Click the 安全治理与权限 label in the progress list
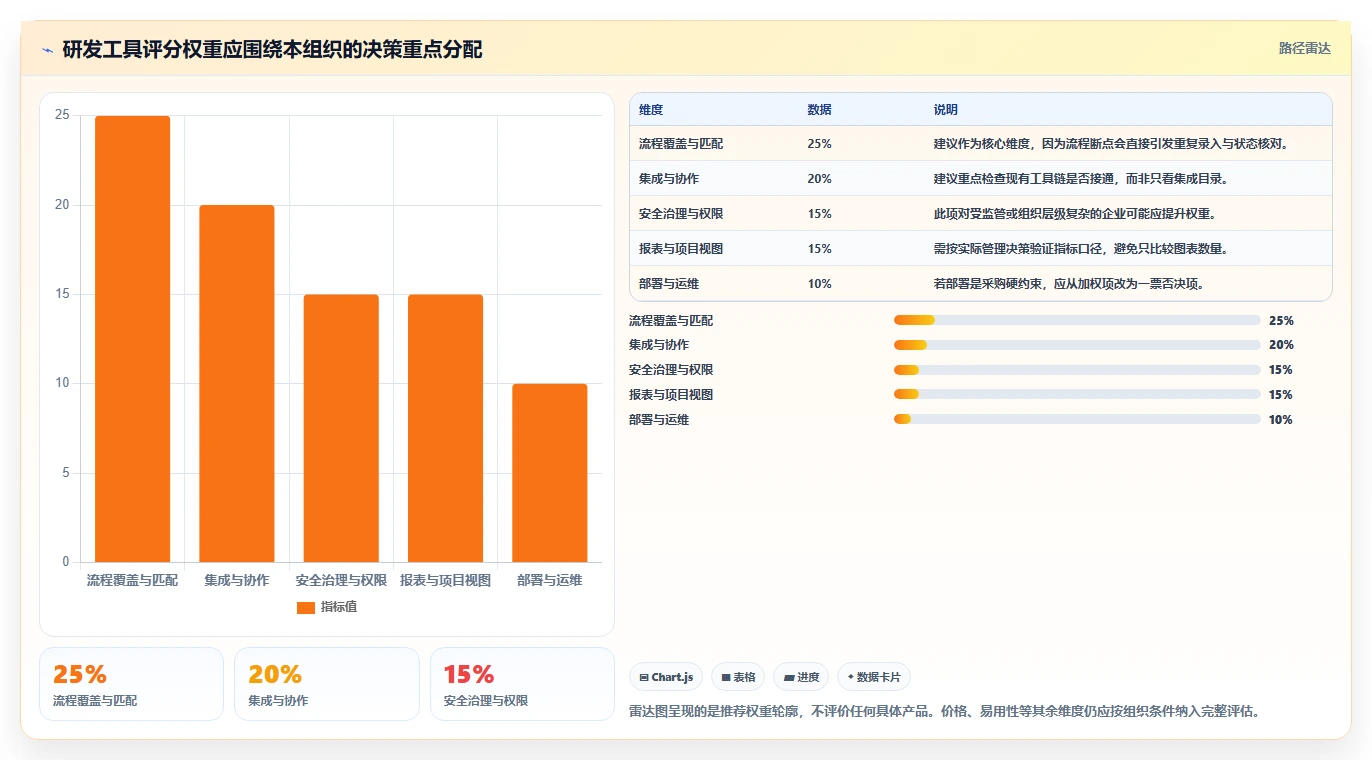Image resolution: width=1372 pixels, height=760 pixels. coord(671,370)
